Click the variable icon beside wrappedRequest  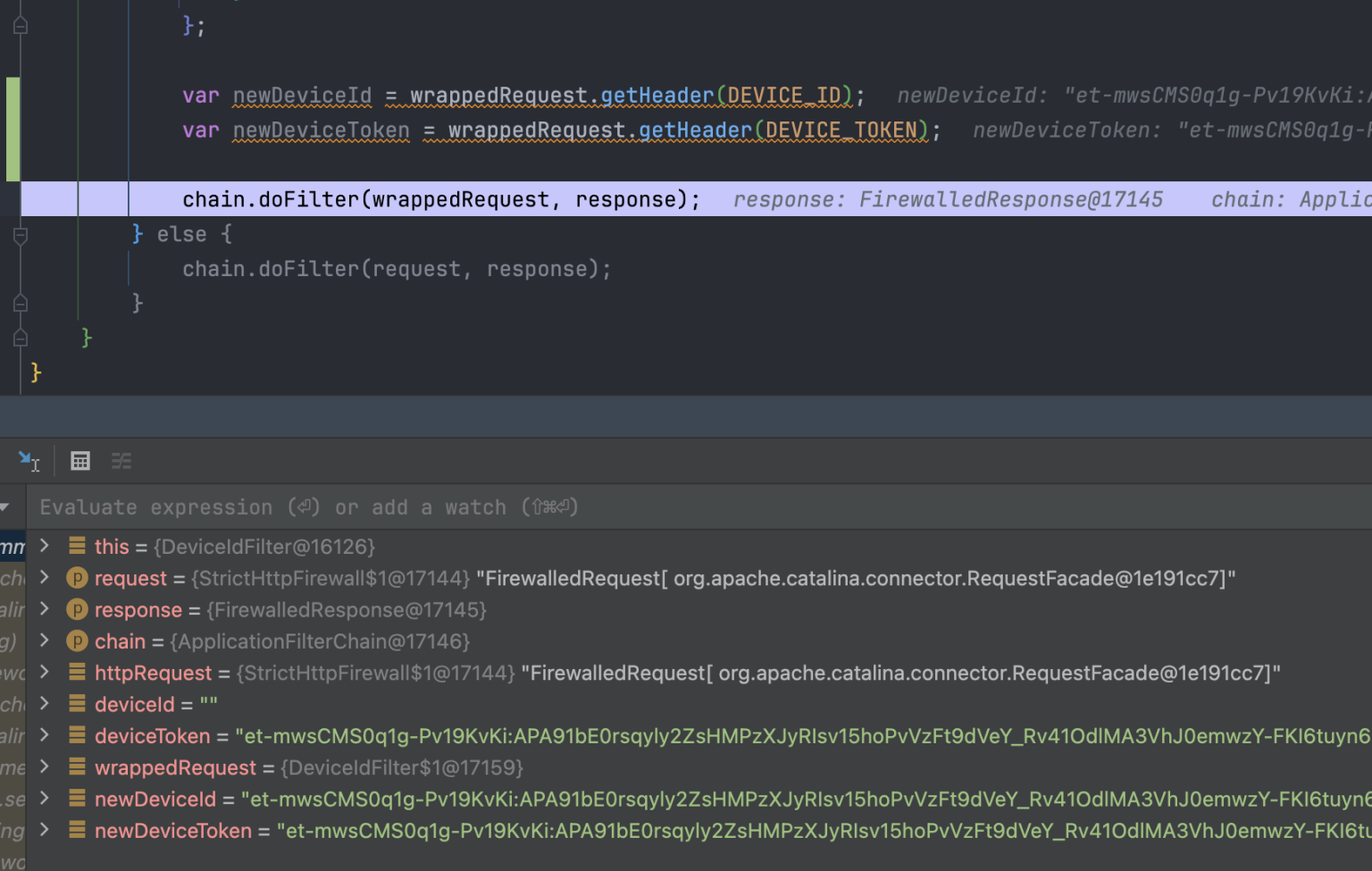pyautogui.click(x=78, y=767)
